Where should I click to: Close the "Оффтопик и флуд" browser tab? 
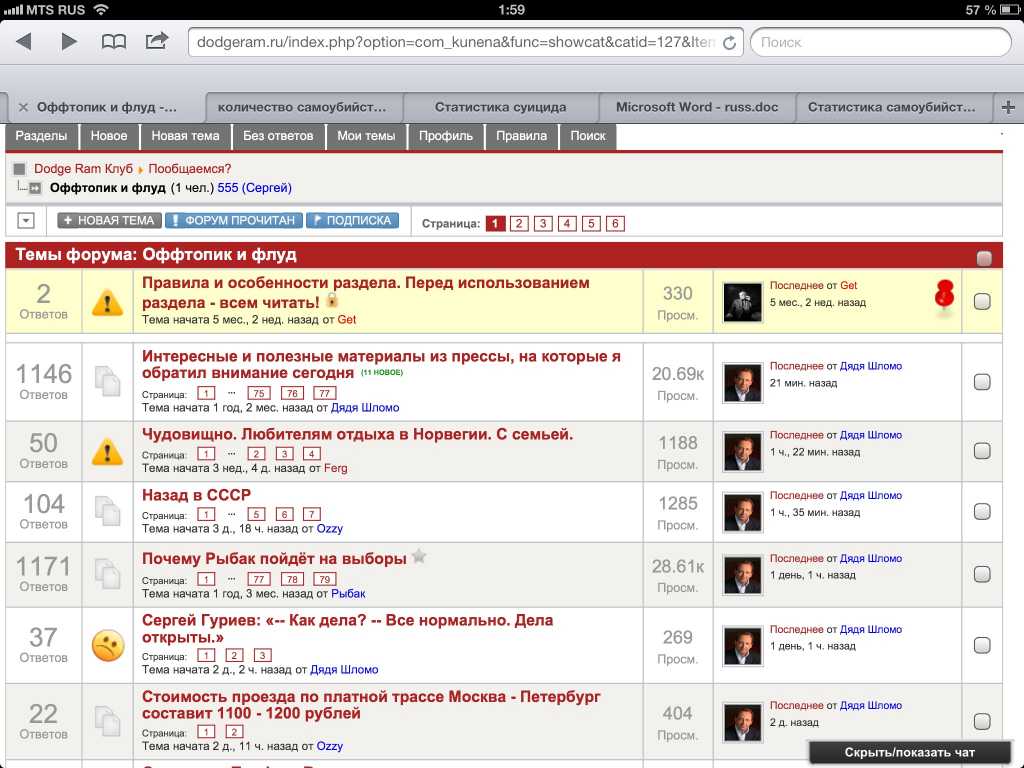23,107
